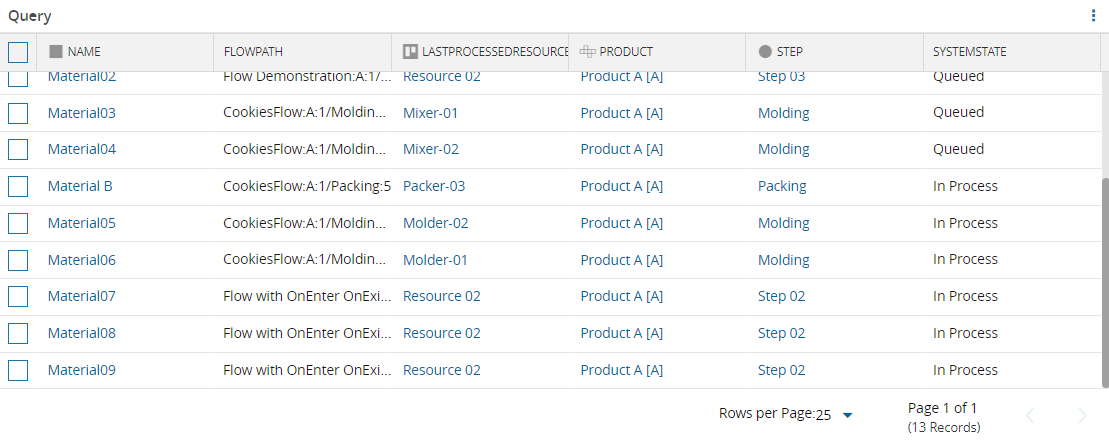Click the NAME column header icon
This screenshot has width=1109, height=440.
[x=56, y=52]
